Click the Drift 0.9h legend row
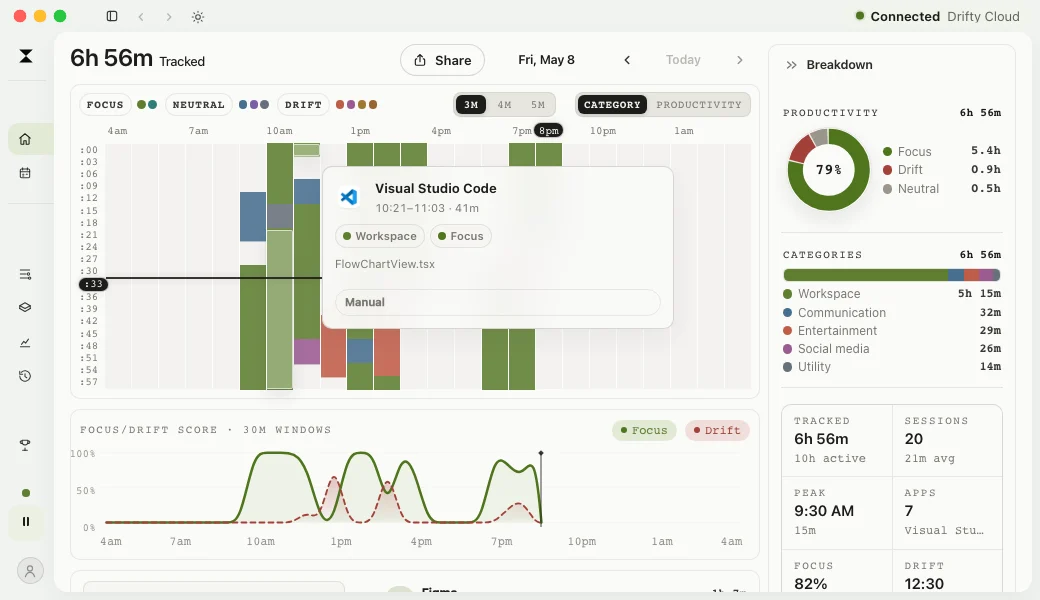Viewport: 1040px width, 600px height. (x=941, y=170)
